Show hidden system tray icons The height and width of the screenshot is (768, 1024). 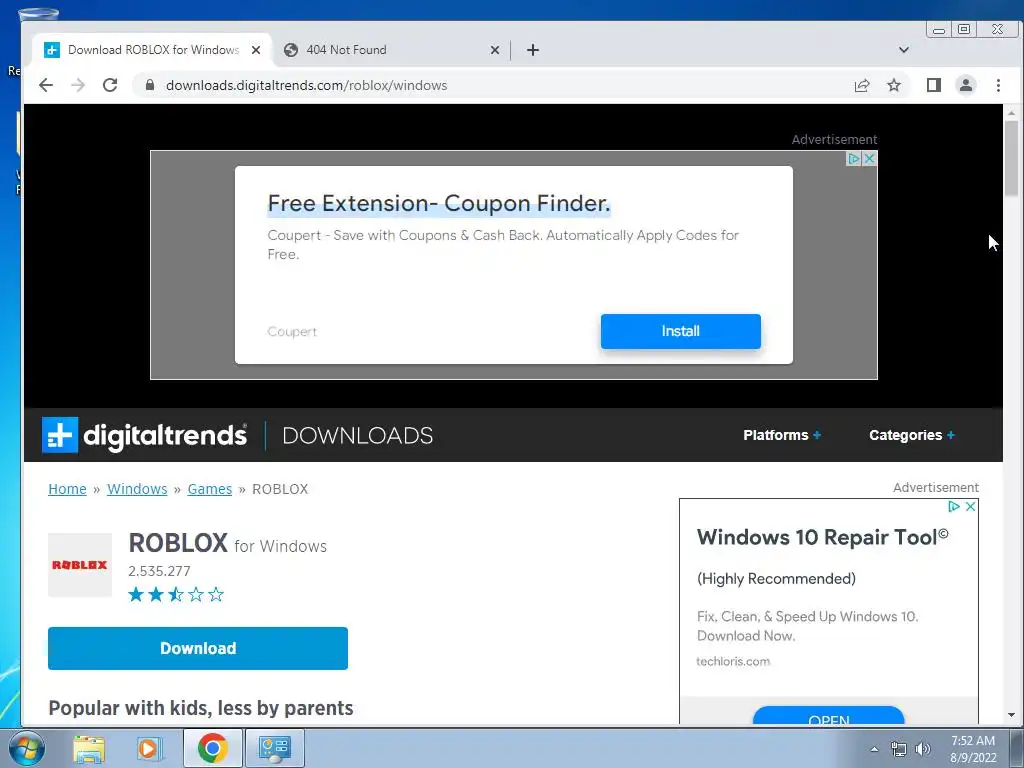pyautogui.click(x=874, y=749)
